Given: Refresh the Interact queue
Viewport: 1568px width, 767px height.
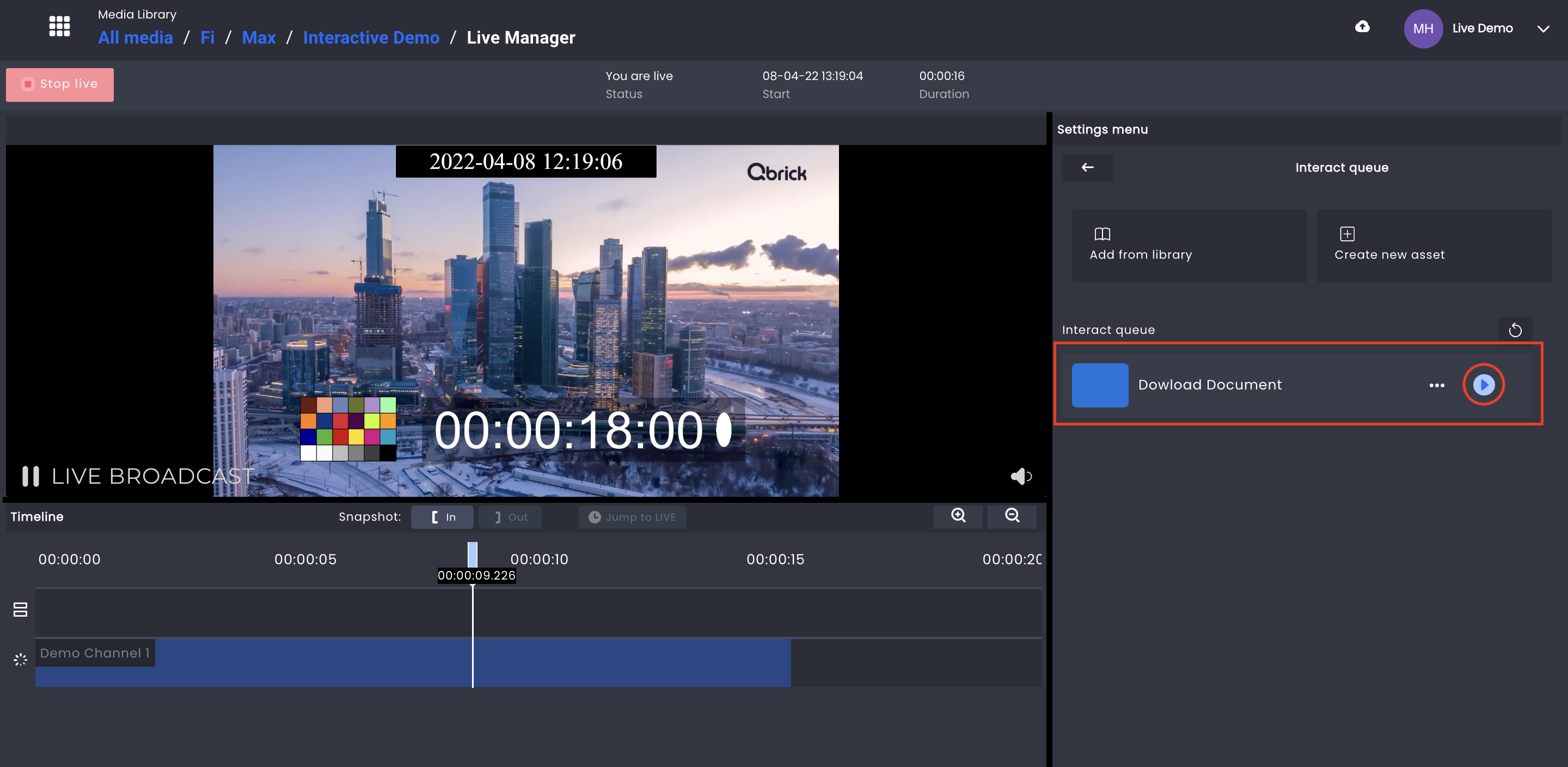Looking at the screenshot, I should (1515, 330).
